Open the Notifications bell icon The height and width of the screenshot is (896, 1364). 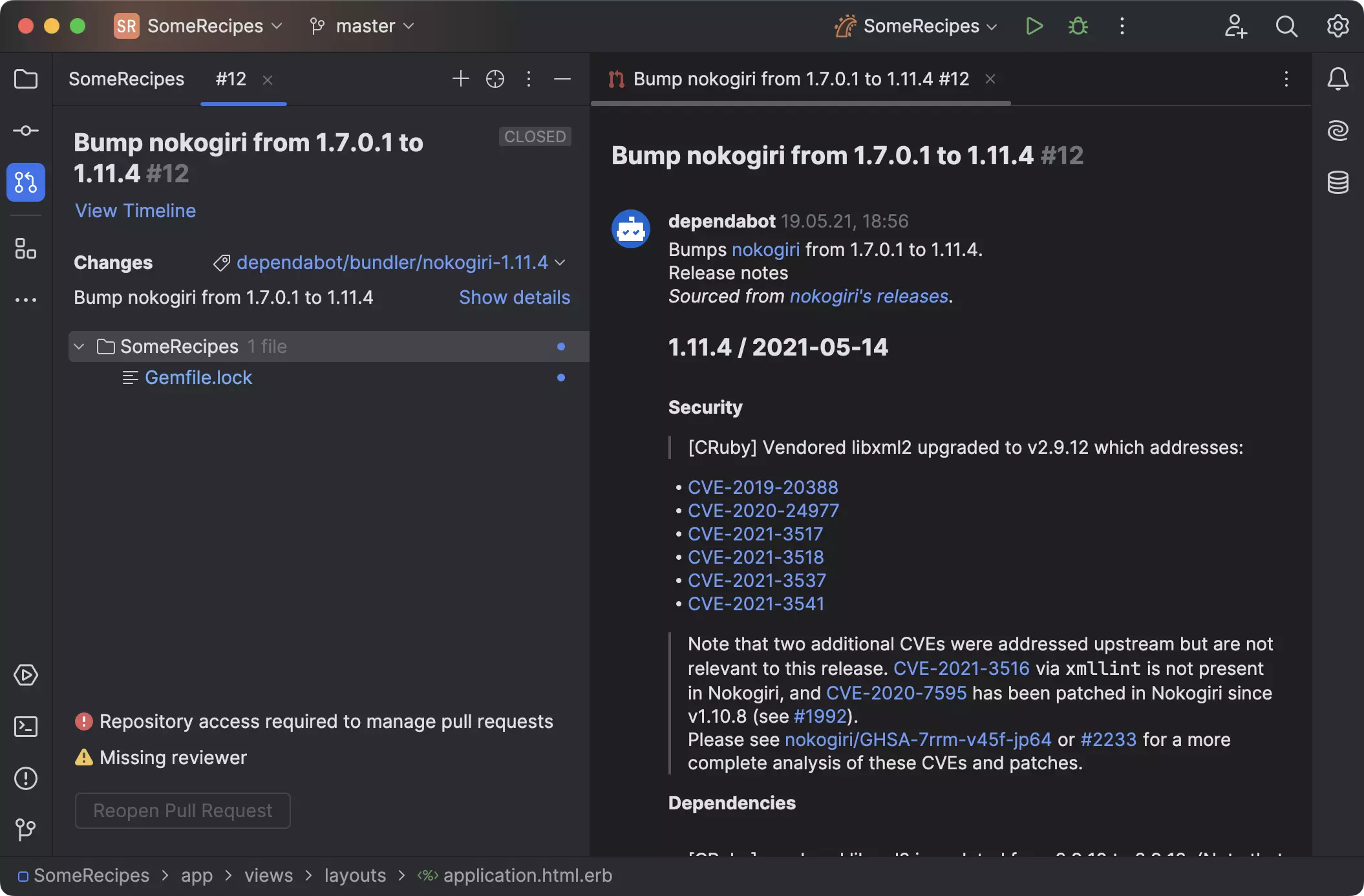[x=1337, y=79]
